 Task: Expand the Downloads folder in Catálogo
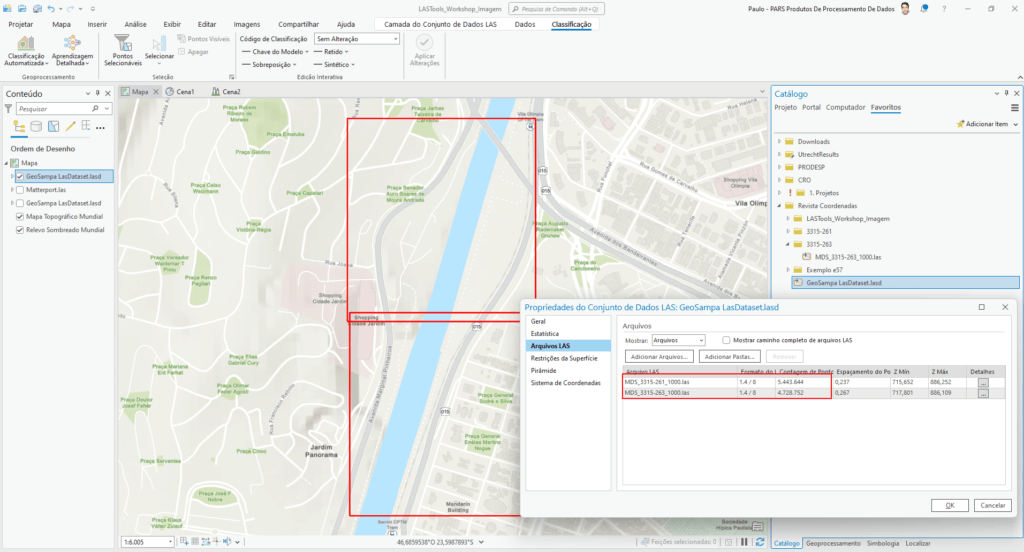point(779,142)
